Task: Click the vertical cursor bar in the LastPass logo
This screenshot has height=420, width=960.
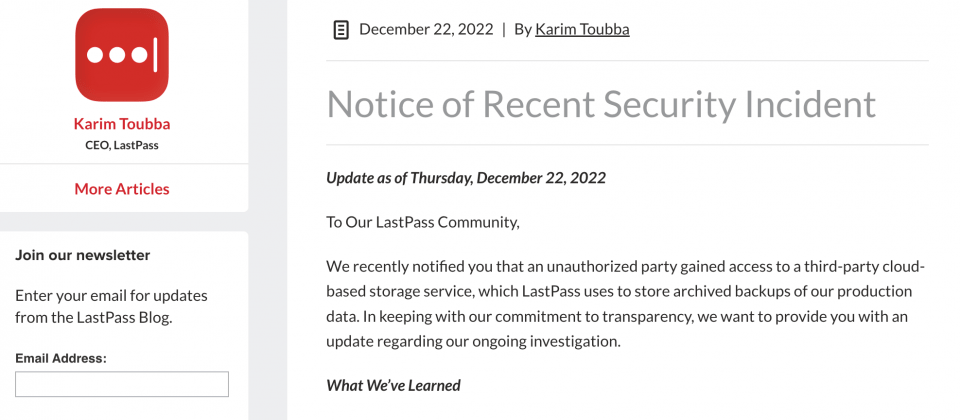Action: click(x=156, y=54)
